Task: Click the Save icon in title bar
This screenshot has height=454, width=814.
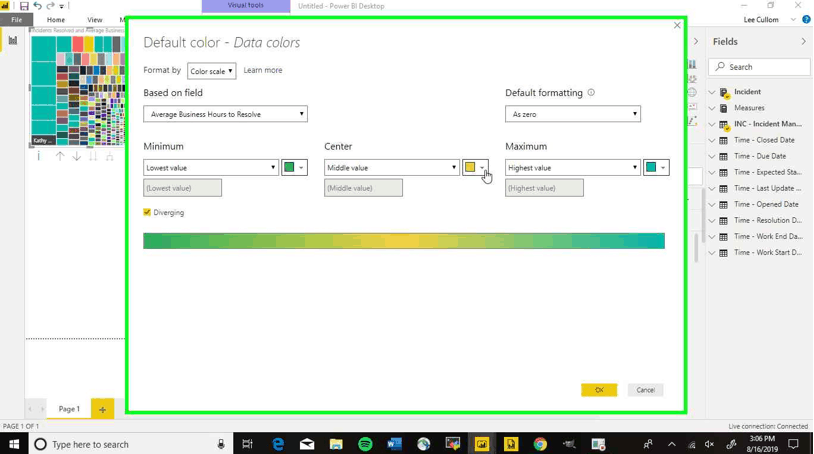Action: click(24, 6)
